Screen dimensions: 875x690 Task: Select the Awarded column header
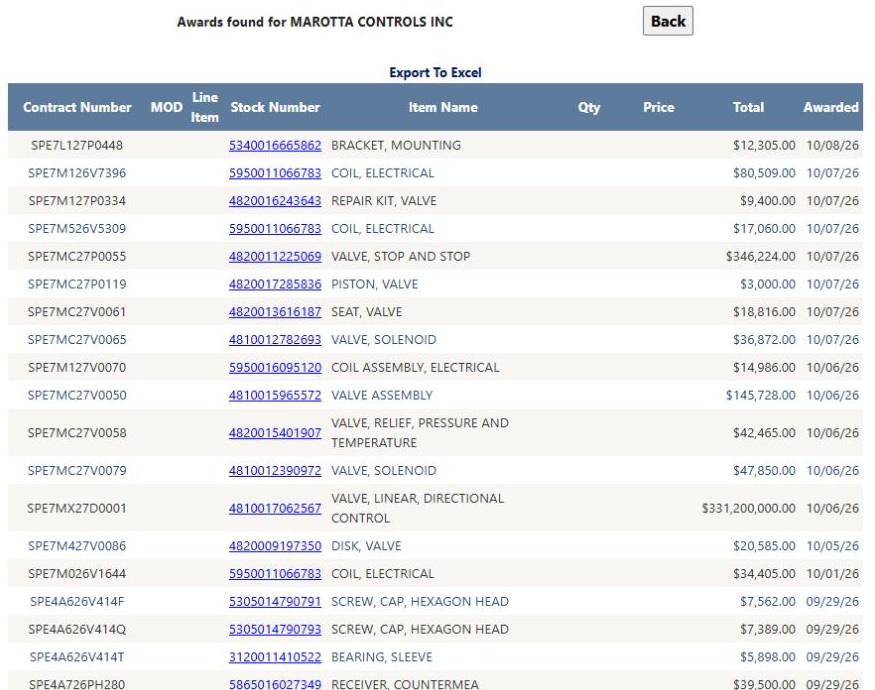point(831,107)
